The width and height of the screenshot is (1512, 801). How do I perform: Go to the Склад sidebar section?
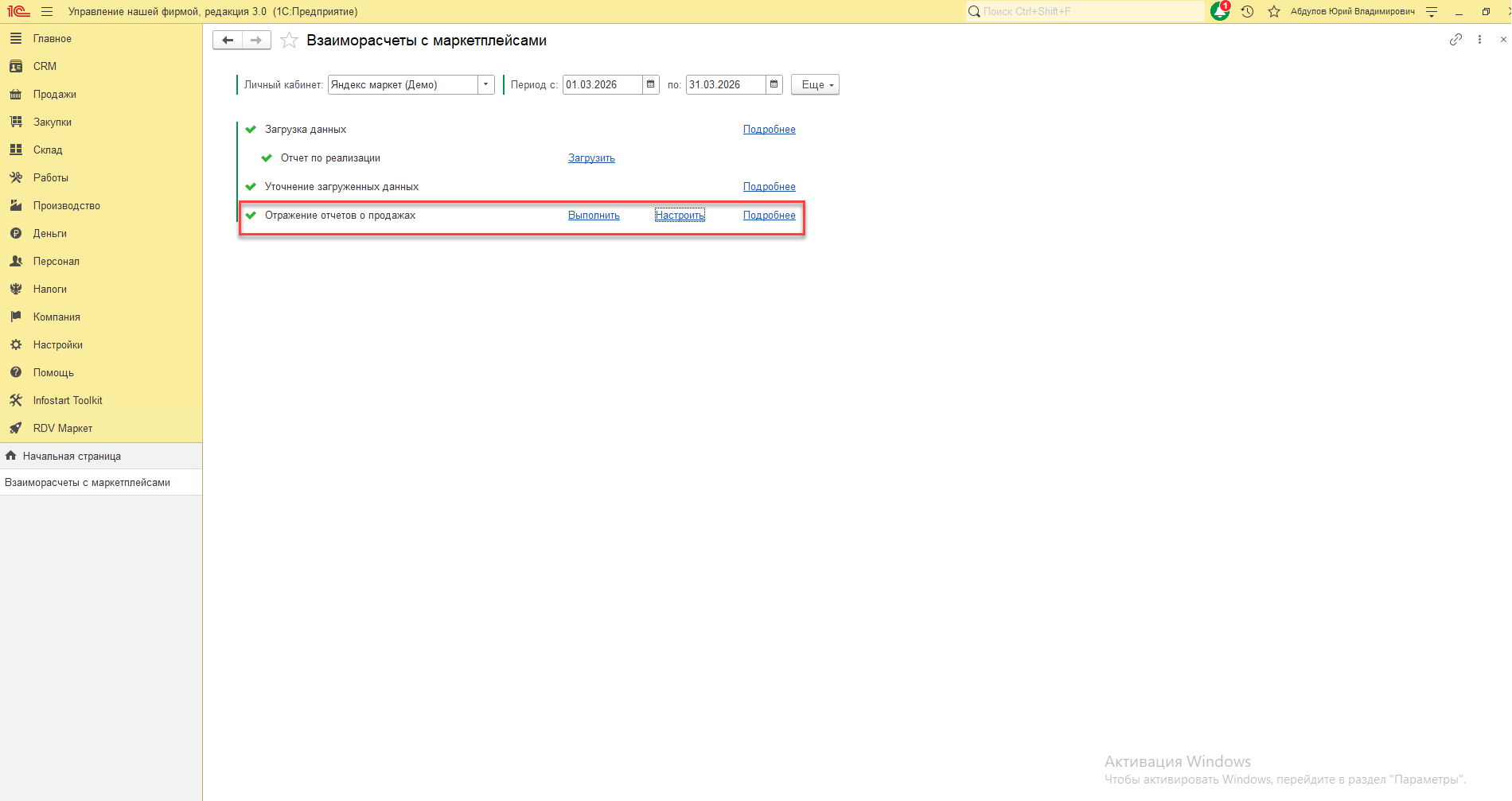click(x=48, y=150)
